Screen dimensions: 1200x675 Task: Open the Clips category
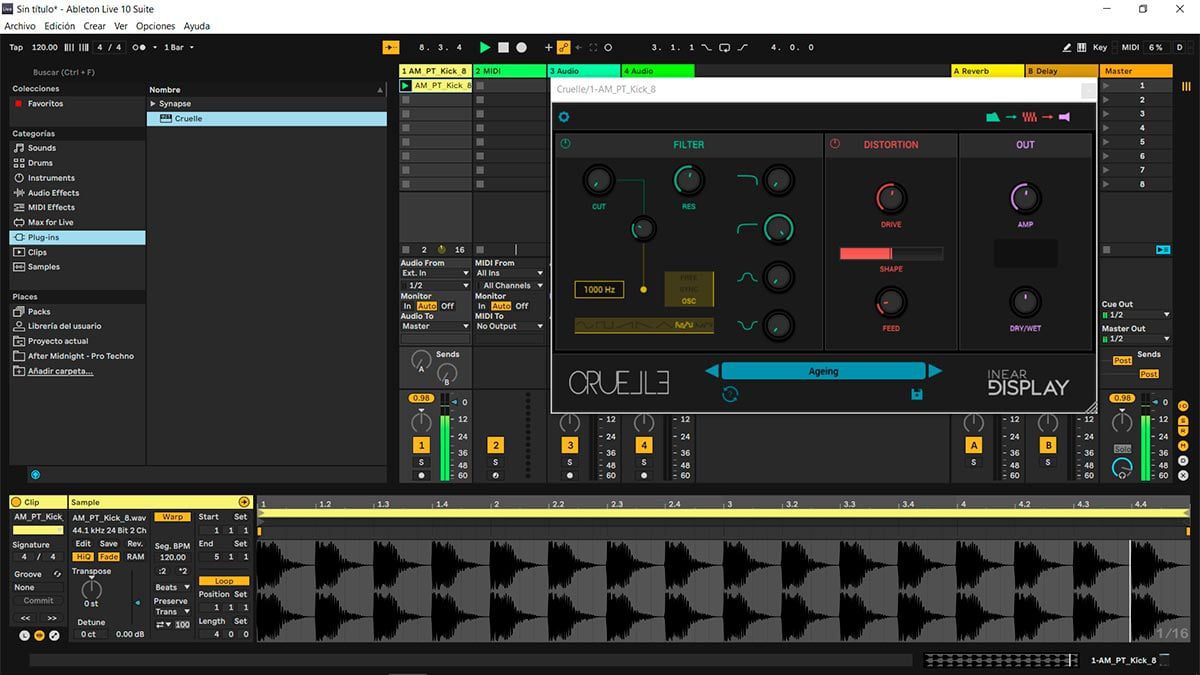pyautogui.click(x=37, y=252)
